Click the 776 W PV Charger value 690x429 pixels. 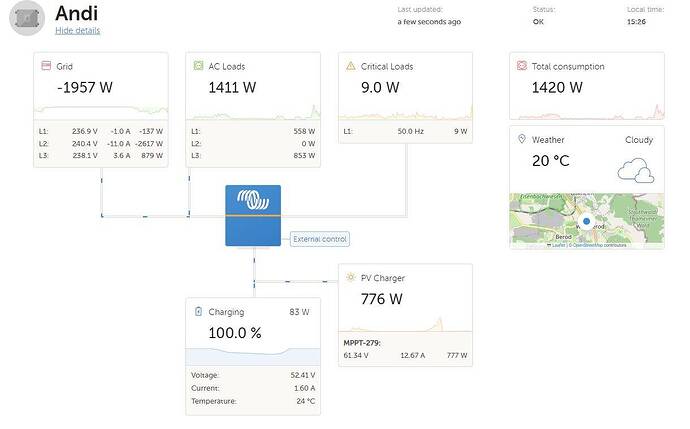382,299
